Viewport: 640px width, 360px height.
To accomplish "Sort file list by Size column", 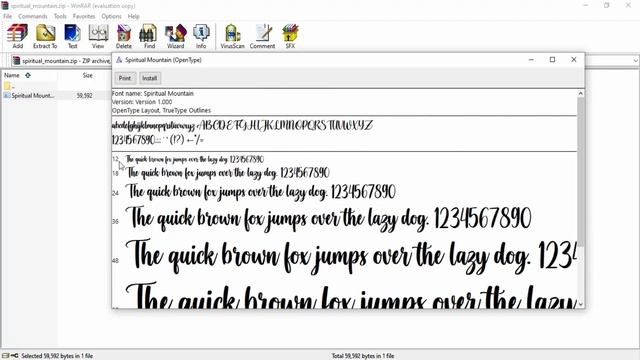I will point(87,76).
